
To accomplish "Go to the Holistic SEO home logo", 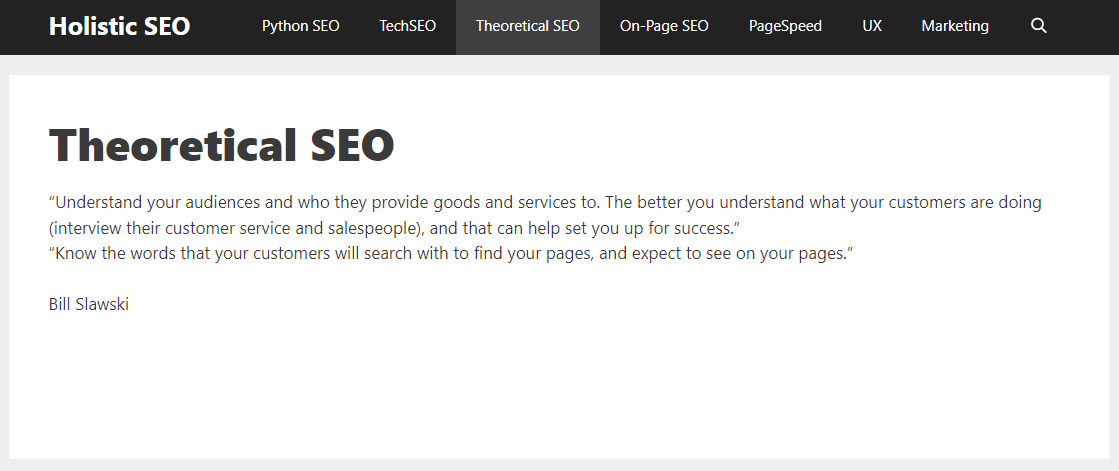I will click(x=119, y=26).
